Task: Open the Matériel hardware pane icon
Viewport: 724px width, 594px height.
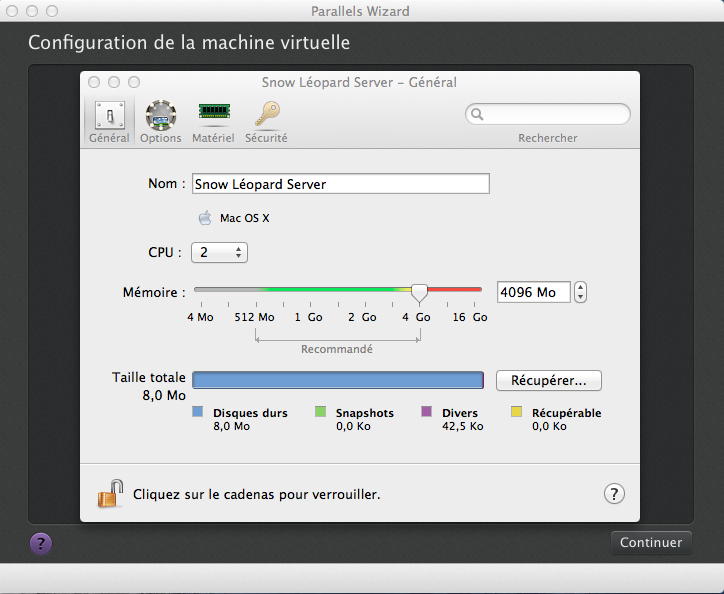Action: (x=214, y=112)
